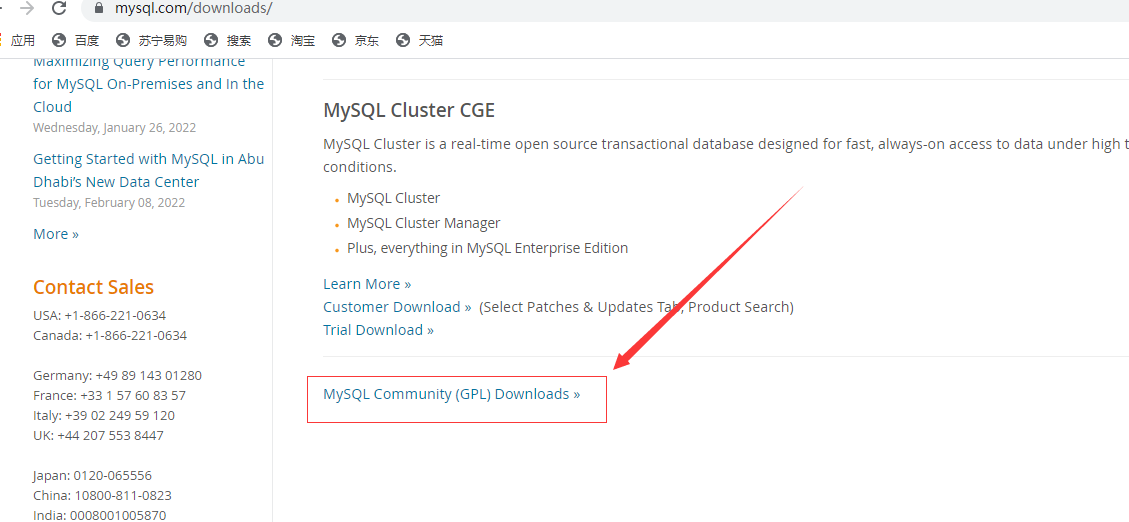Click the Japan: 0120-065556 number
The width and height of the screenshot is (1129, 522).
[92, 476]
